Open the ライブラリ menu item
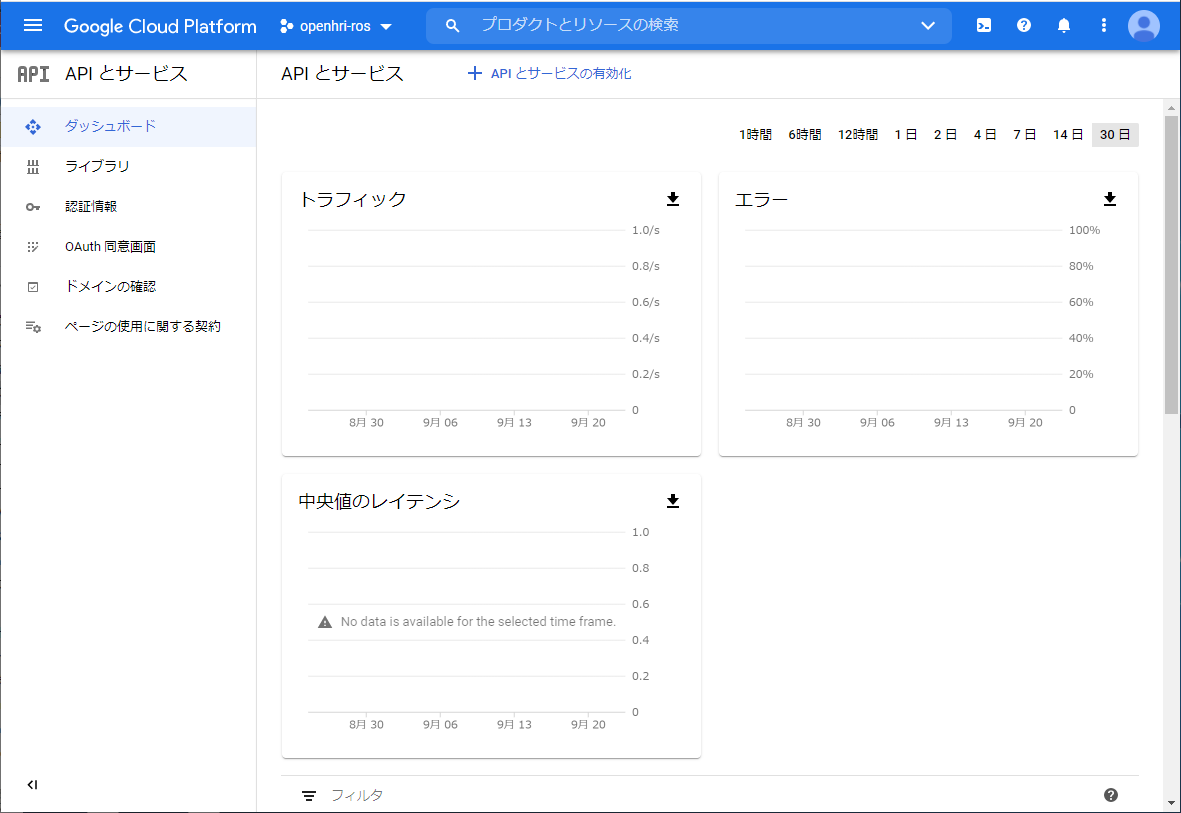This screenshot has height=813, width=1181. [128, 167]
